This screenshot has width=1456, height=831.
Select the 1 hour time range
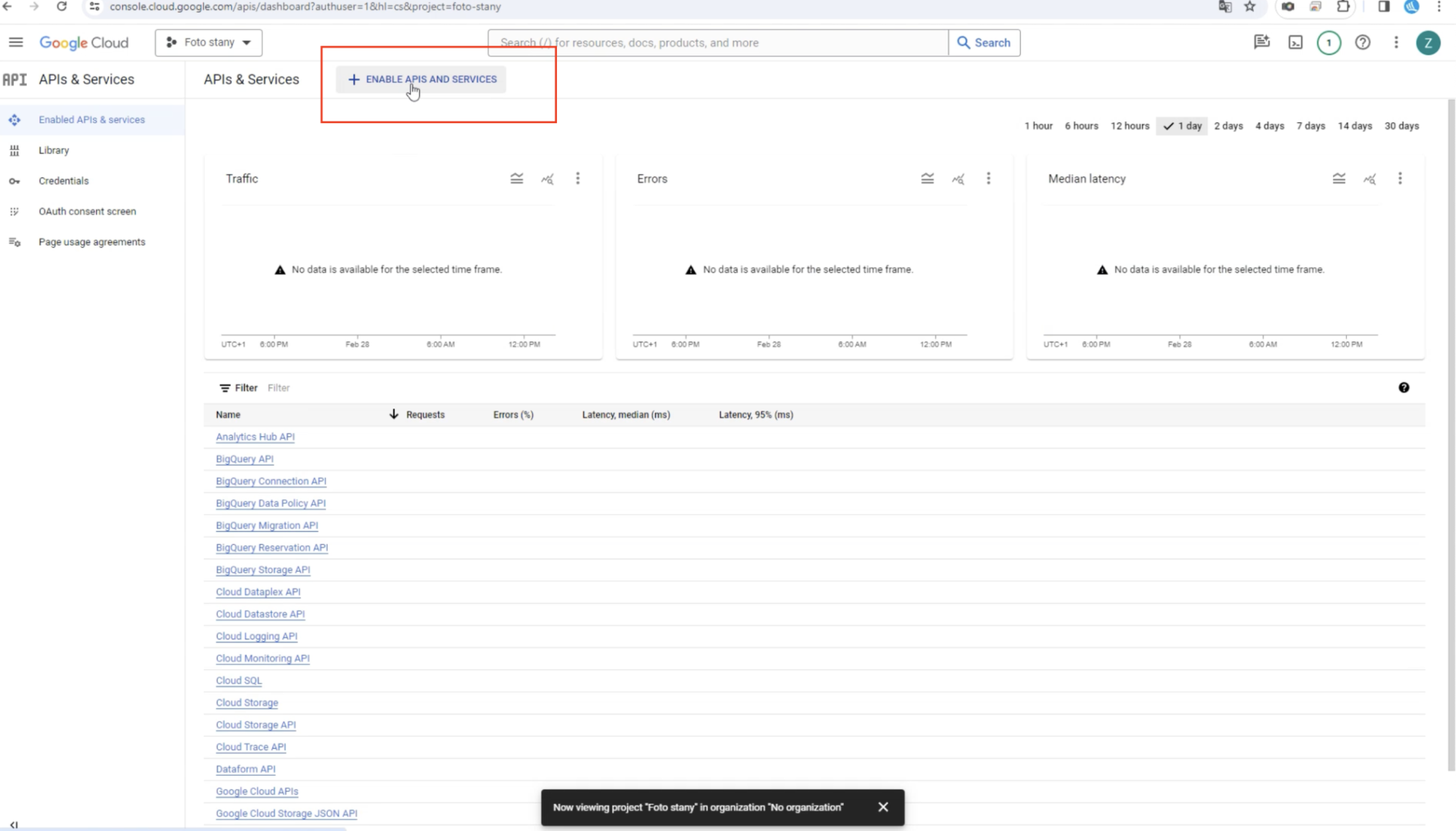(1038, 125)
